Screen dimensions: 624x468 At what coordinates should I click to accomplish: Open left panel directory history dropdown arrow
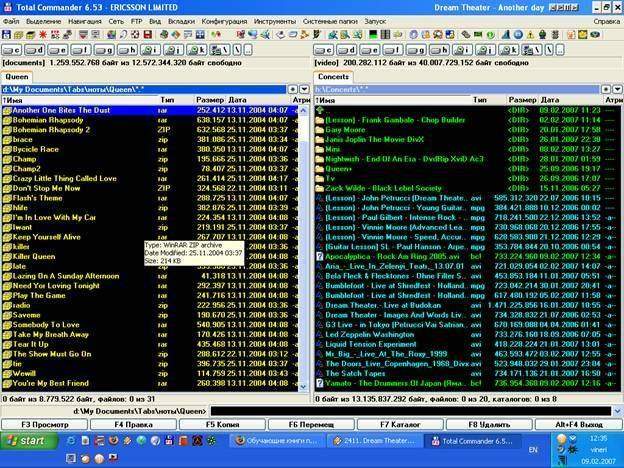tap(305, 89)
